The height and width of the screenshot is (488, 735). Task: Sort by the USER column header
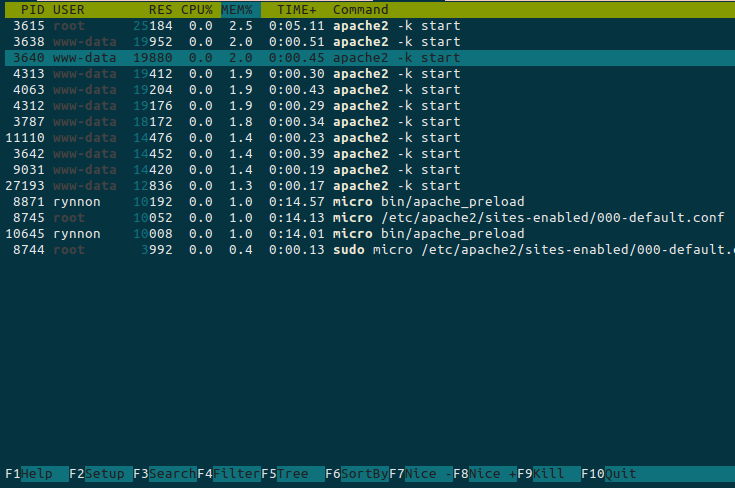(68, 9)
